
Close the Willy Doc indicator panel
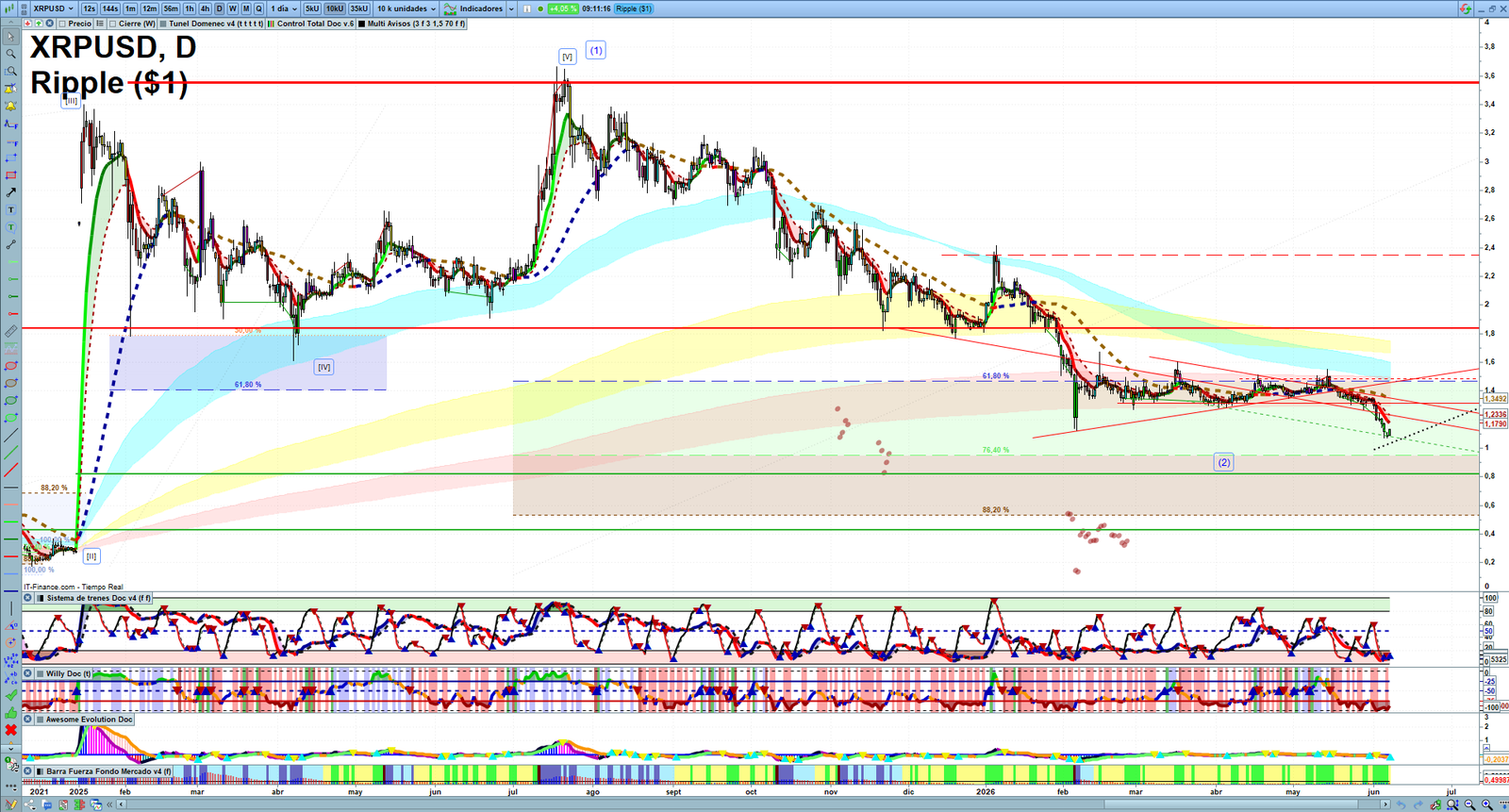click(x=27, y=673)
